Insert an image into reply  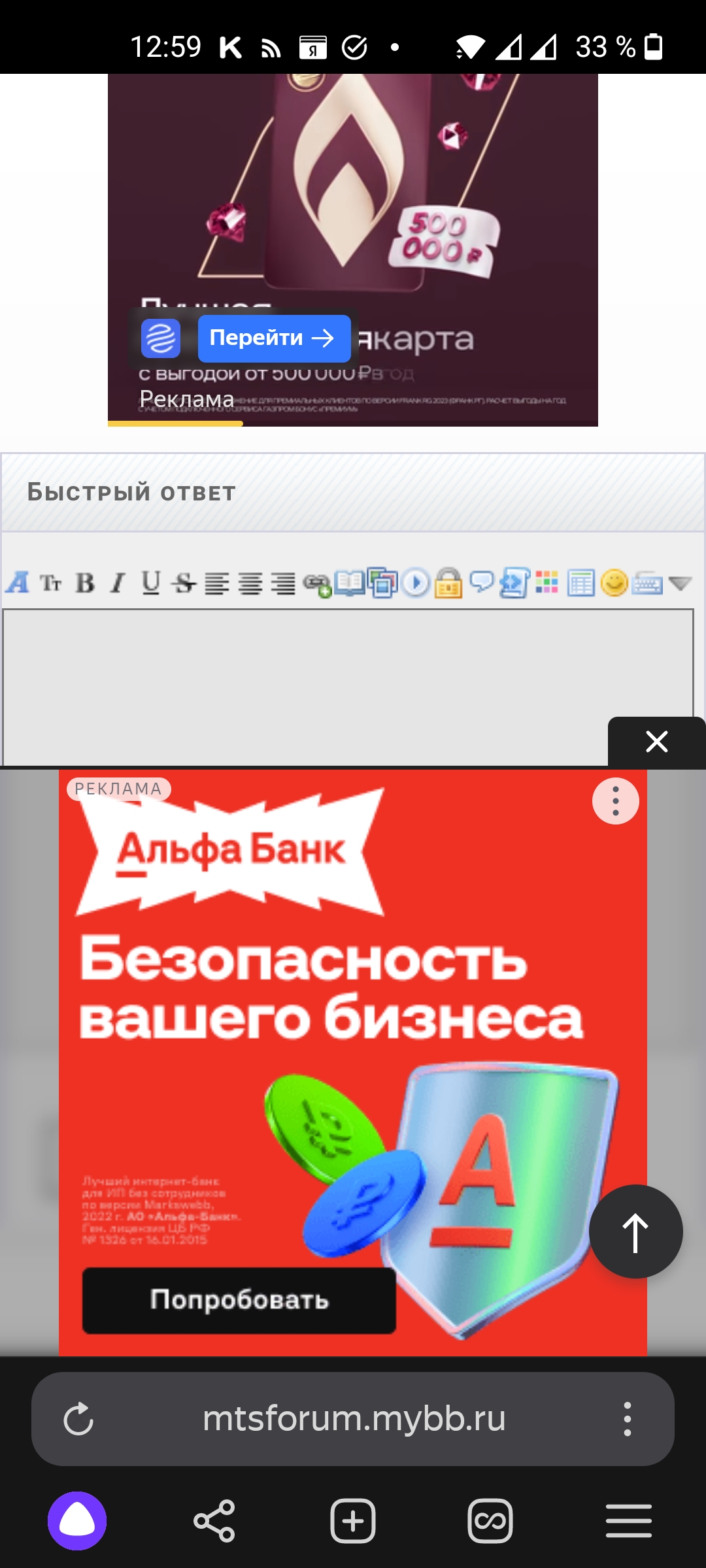[x=382, y=582]
